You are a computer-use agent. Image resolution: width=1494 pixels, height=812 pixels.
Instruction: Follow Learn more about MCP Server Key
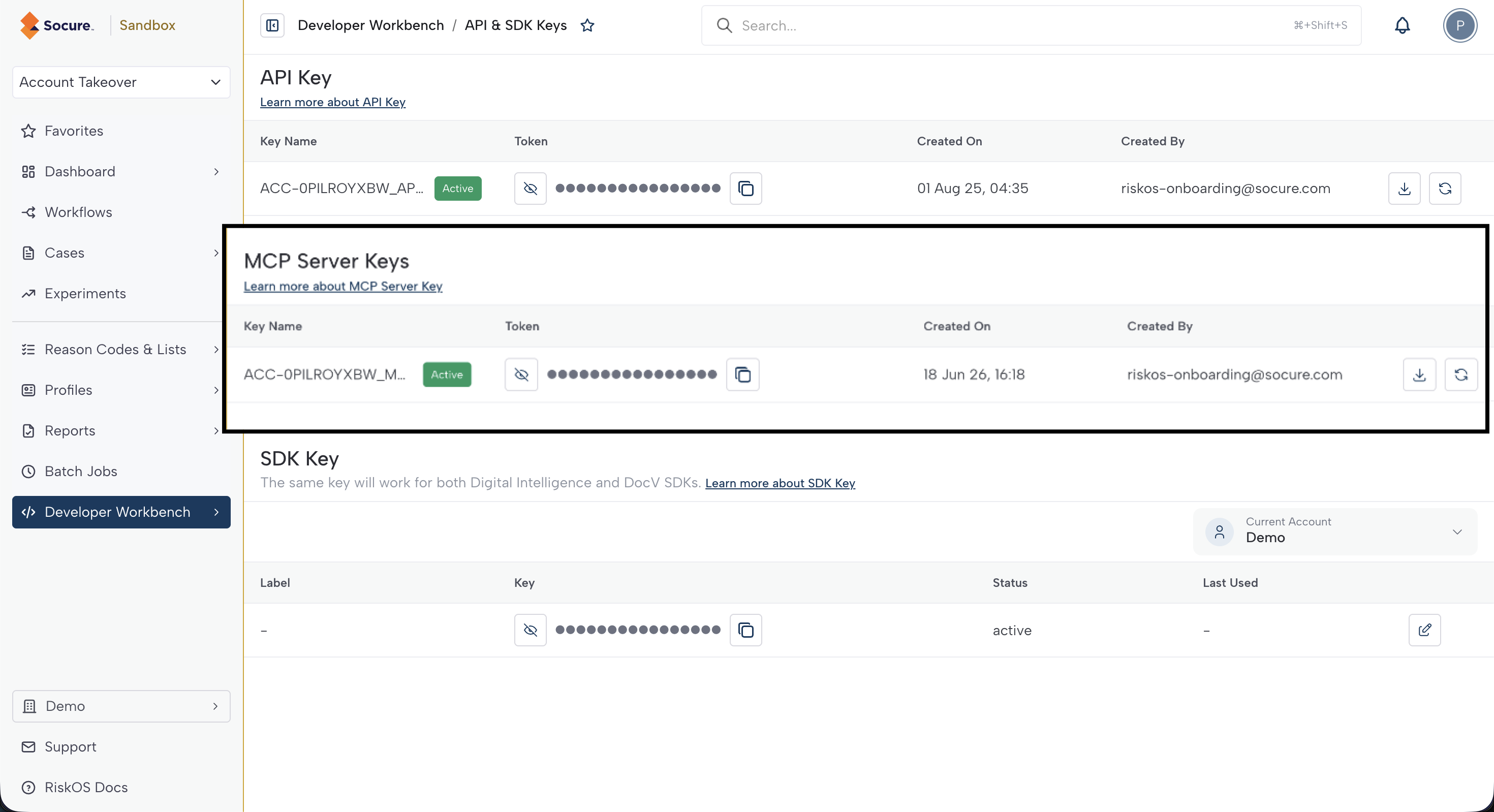(x=343, y=286)
